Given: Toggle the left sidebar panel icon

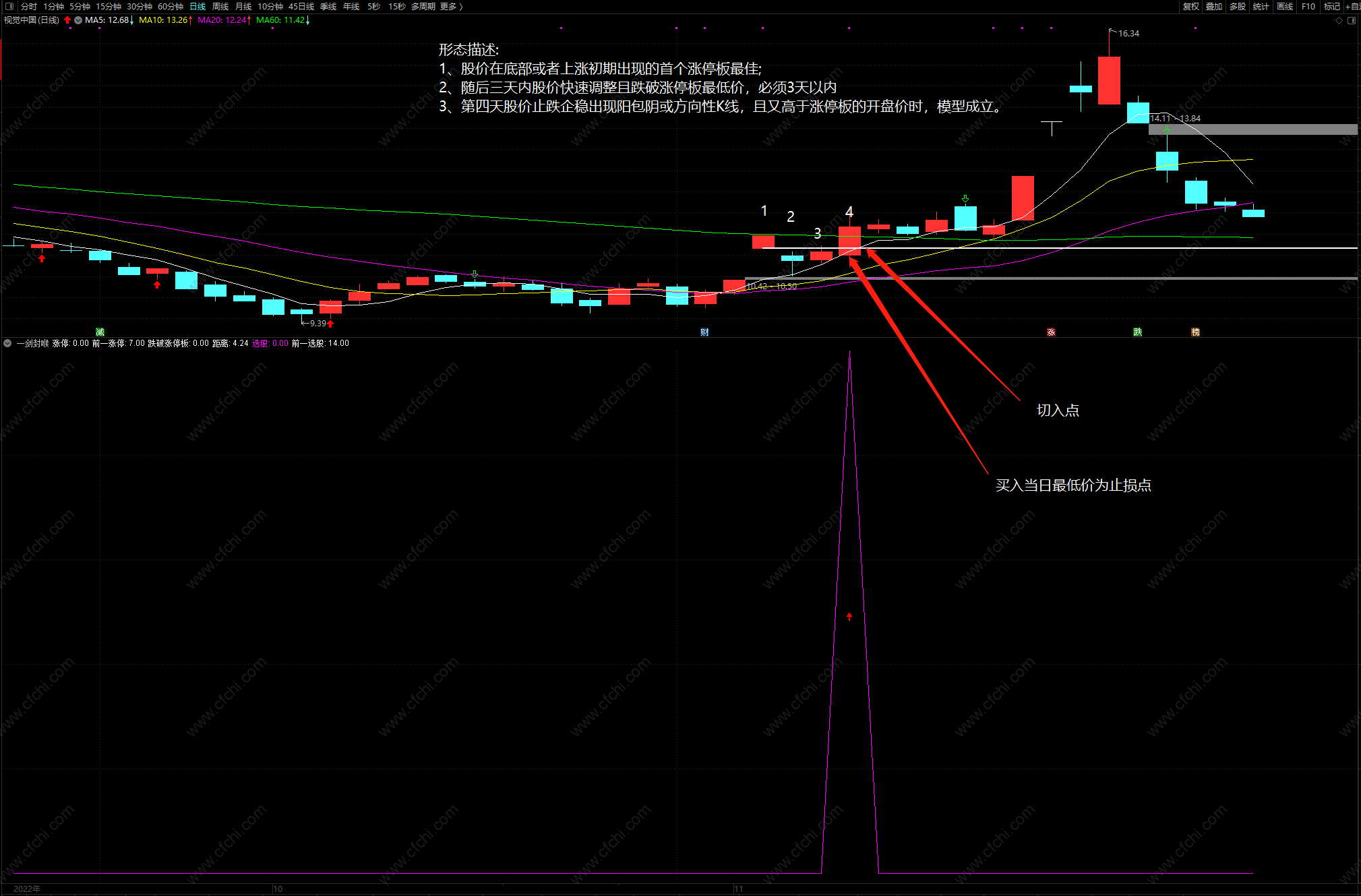Looking at the screenshot, I should tap(9, 6).
